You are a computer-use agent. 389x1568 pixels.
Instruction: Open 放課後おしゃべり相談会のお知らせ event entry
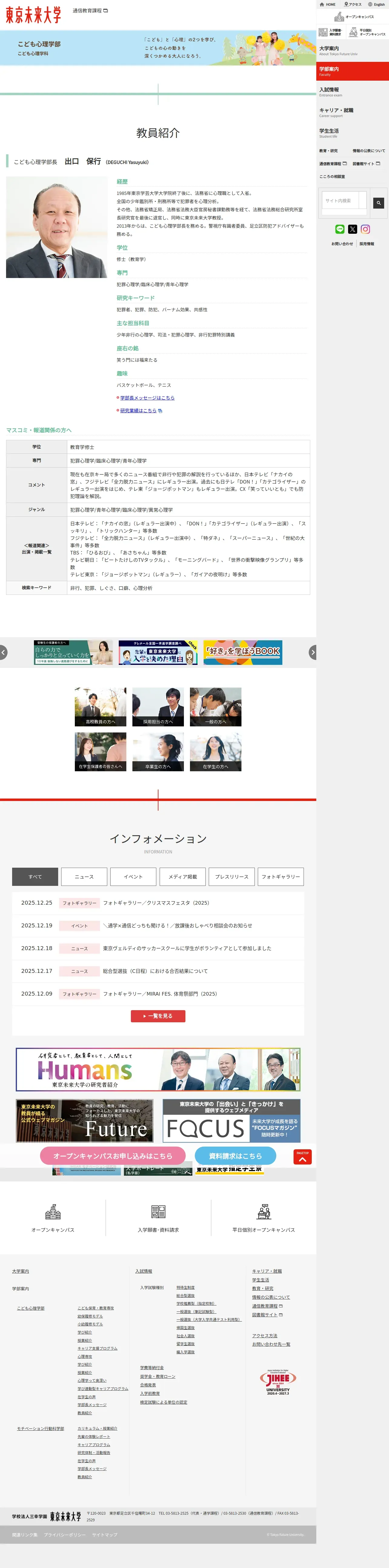pos(178,926)
